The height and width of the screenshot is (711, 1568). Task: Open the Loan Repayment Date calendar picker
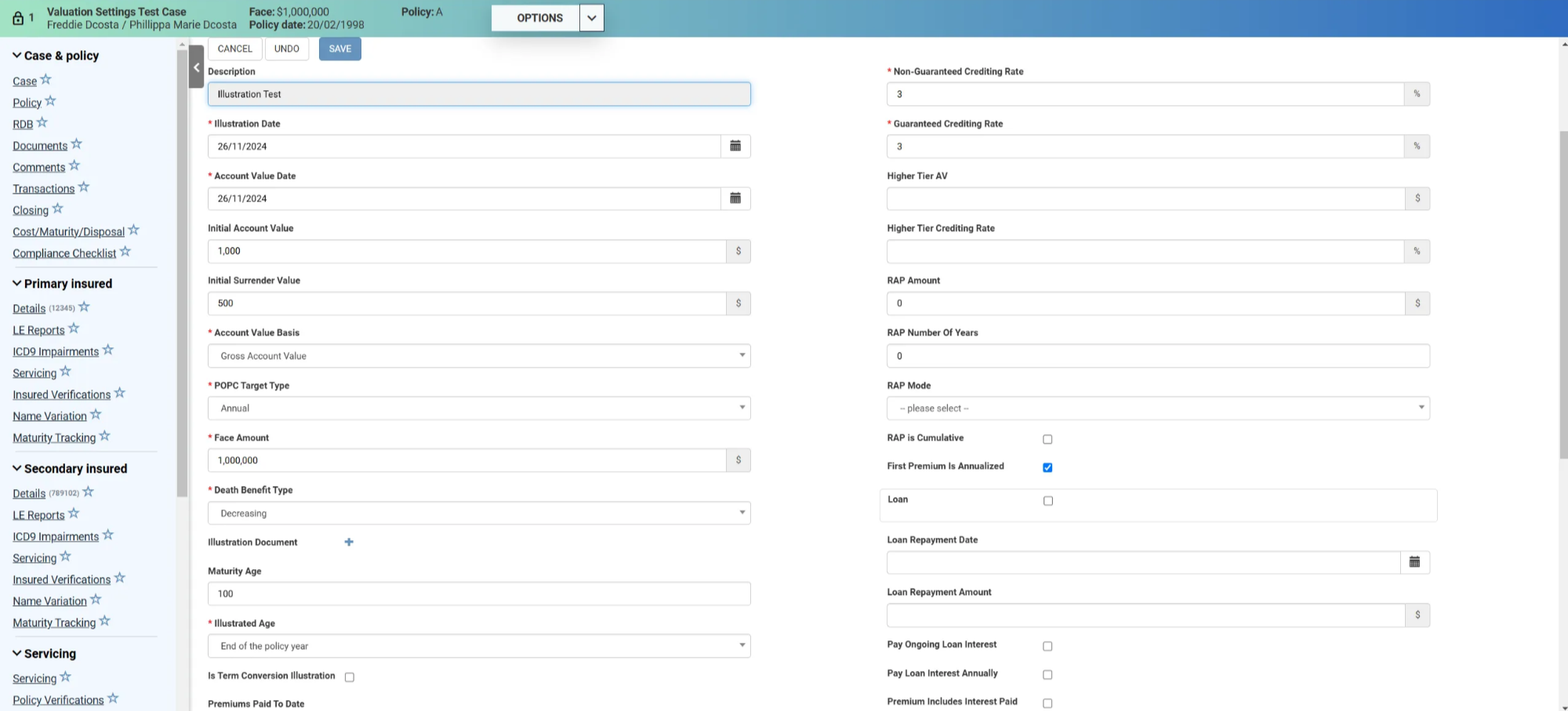click(x=1414, y=563)
